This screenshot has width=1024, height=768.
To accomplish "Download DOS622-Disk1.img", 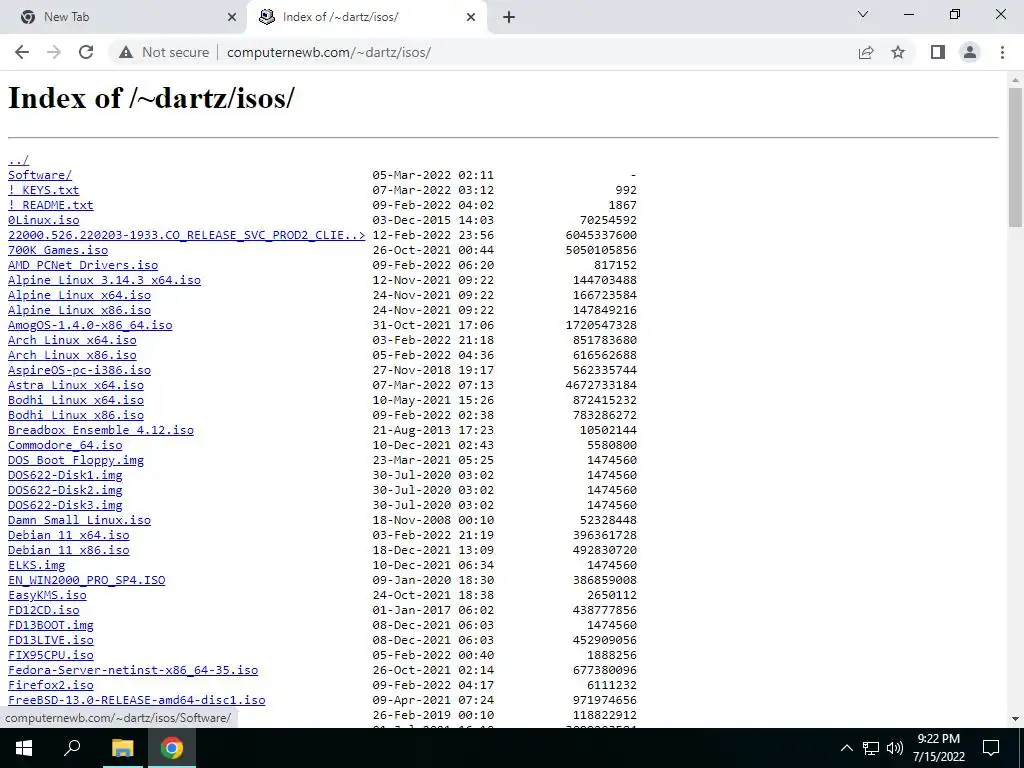I will click(x=65, y=475).
